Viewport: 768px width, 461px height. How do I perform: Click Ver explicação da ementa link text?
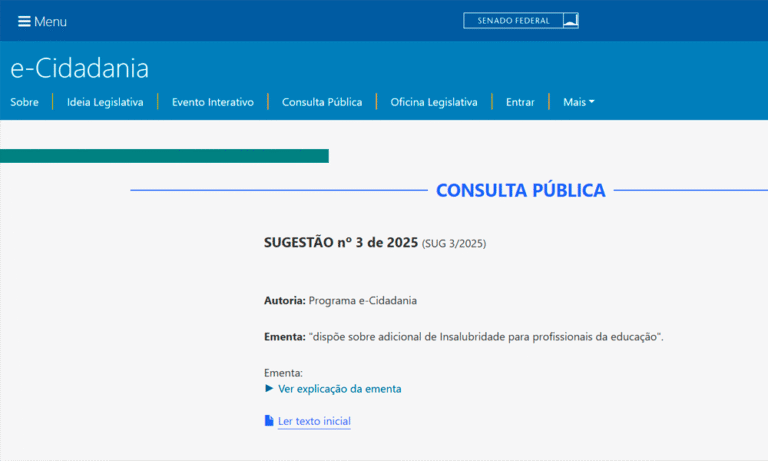(339, 389)
